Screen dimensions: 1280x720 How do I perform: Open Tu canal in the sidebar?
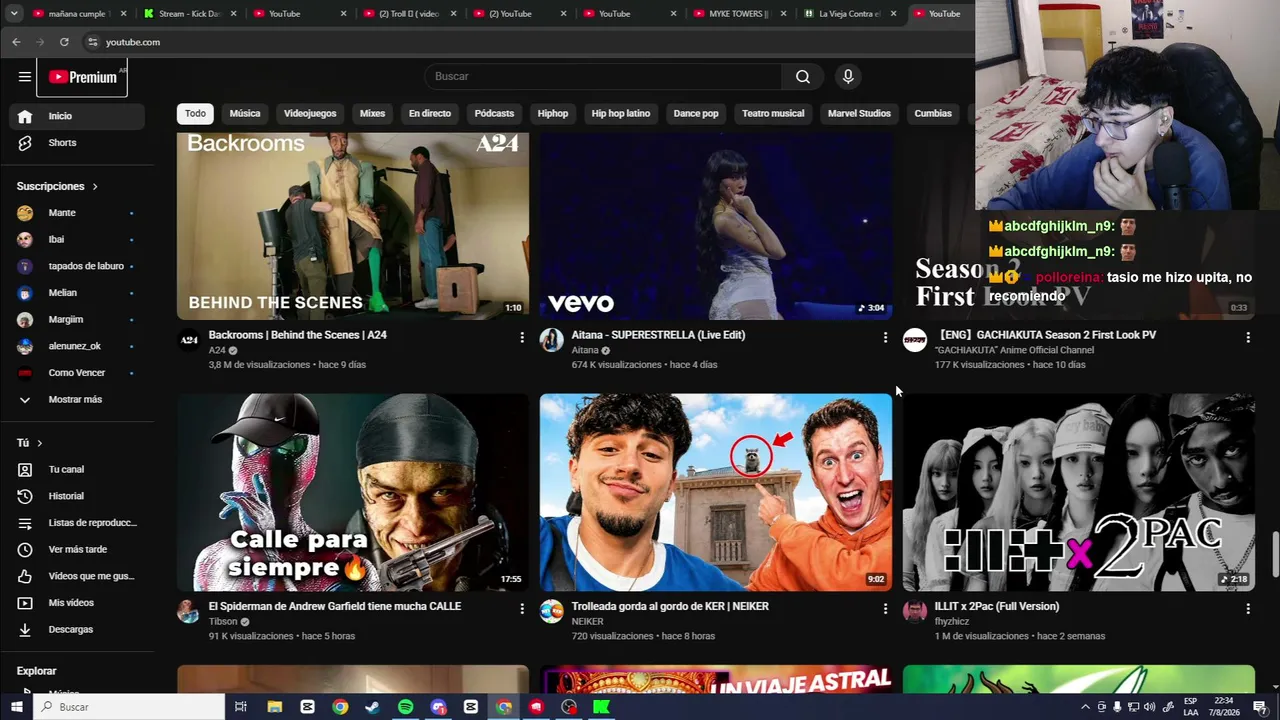point(76,469)
